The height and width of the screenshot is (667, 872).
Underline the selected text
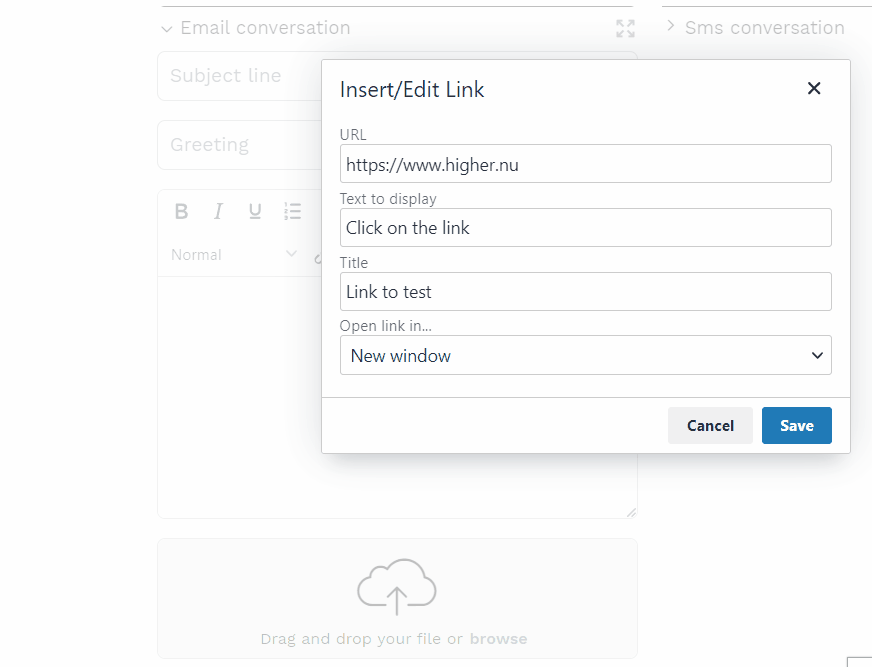pyautogui.click(x=255, y=211)
